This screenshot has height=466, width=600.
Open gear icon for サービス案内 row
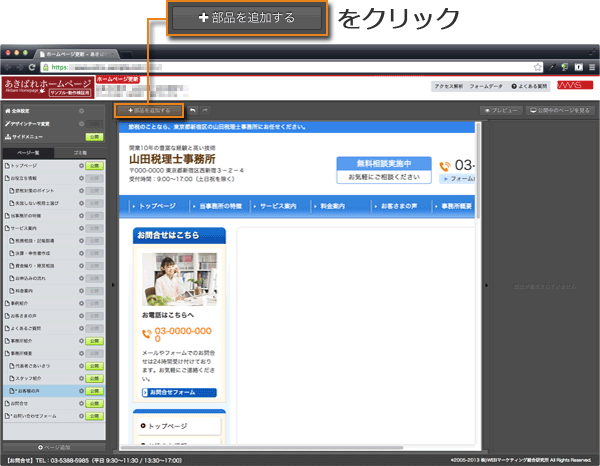click(81, 228)
